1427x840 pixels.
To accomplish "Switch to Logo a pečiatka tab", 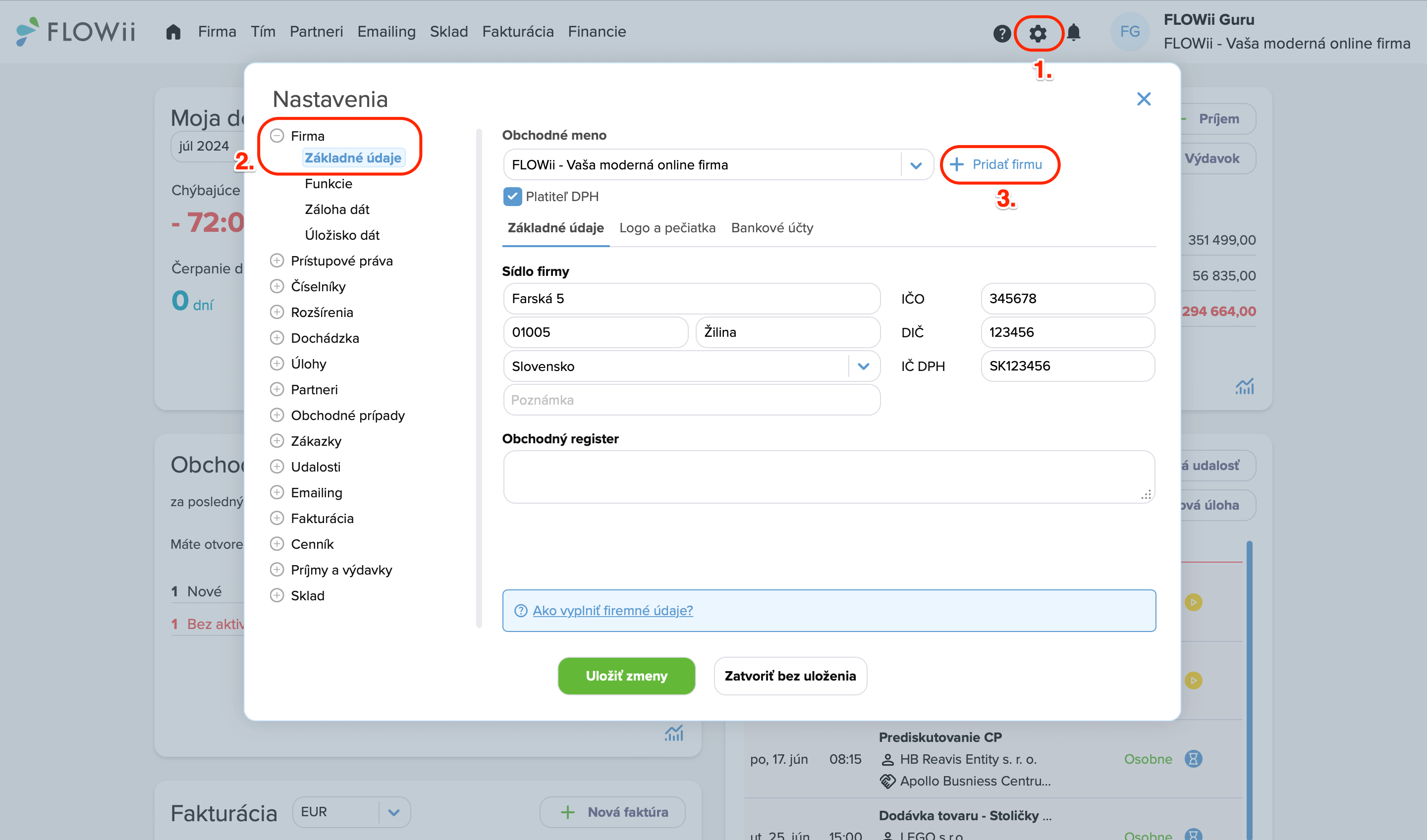I will [x=667, y=228].
